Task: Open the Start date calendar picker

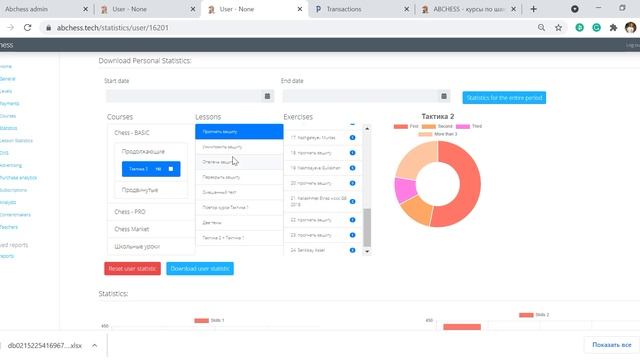Action: click(x=267, y=96)
